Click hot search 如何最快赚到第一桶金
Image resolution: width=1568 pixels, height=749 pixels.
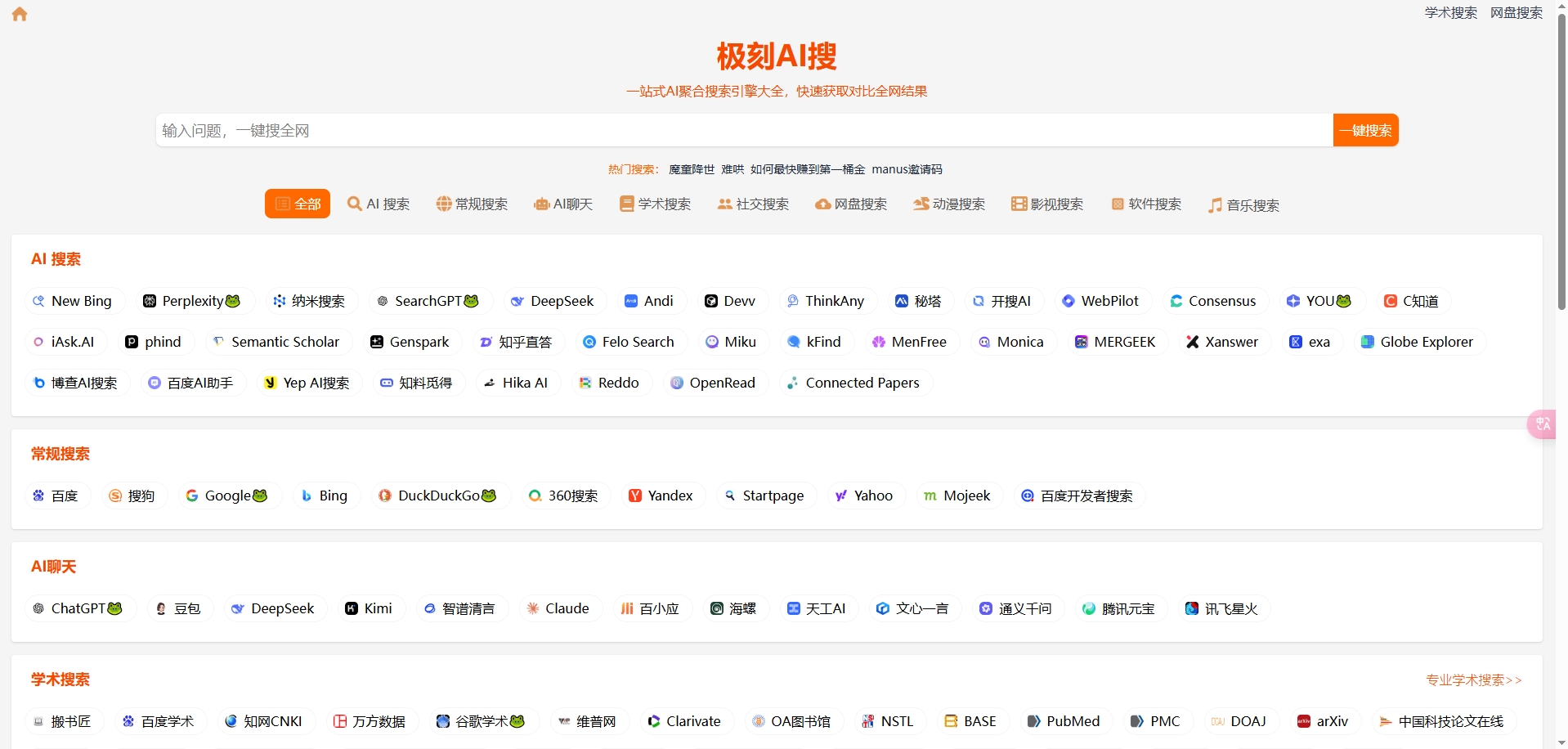(808, 169)
